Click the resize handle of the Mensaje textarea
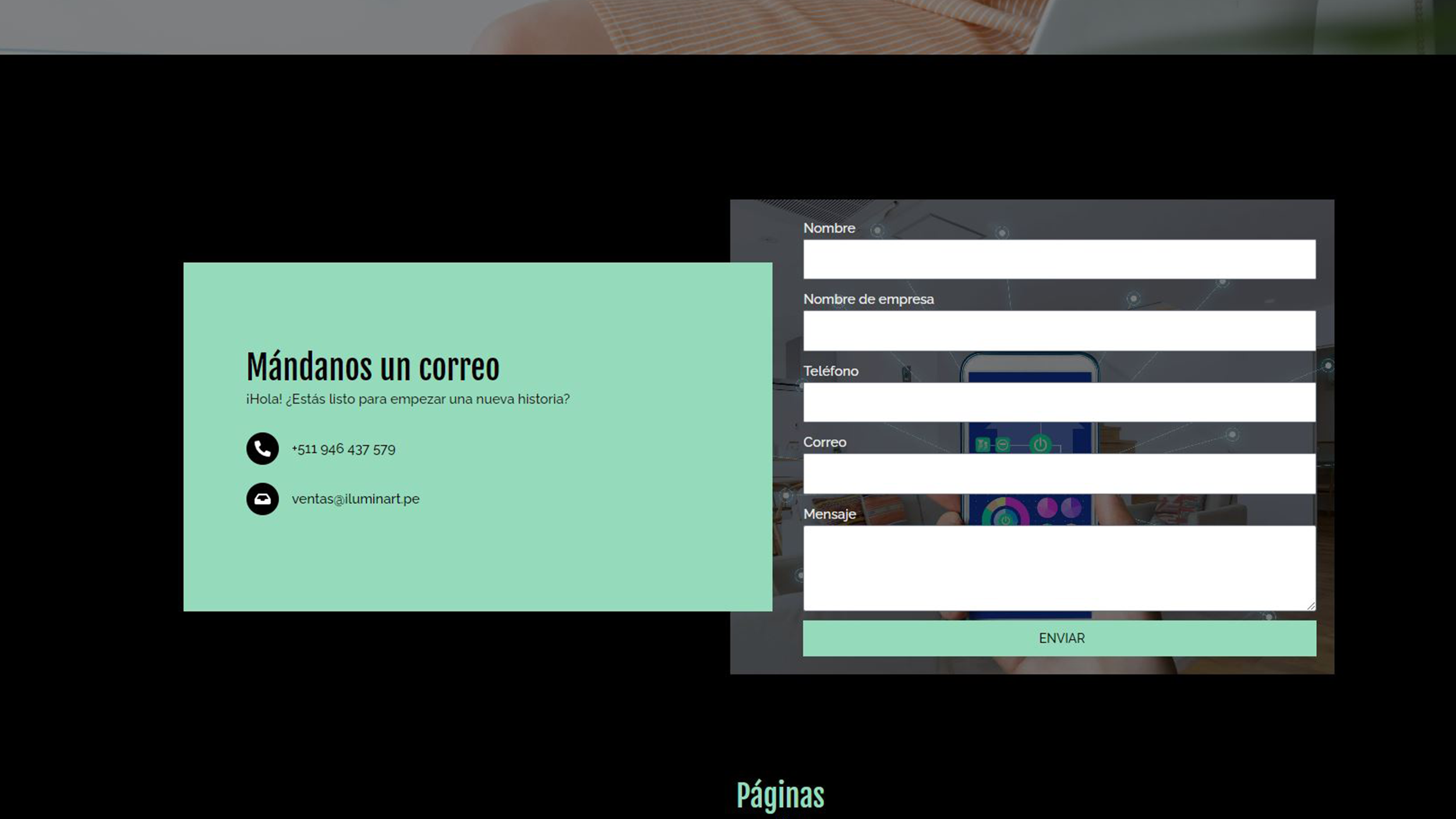The image size is (1456, 819). pos(1310,606)
